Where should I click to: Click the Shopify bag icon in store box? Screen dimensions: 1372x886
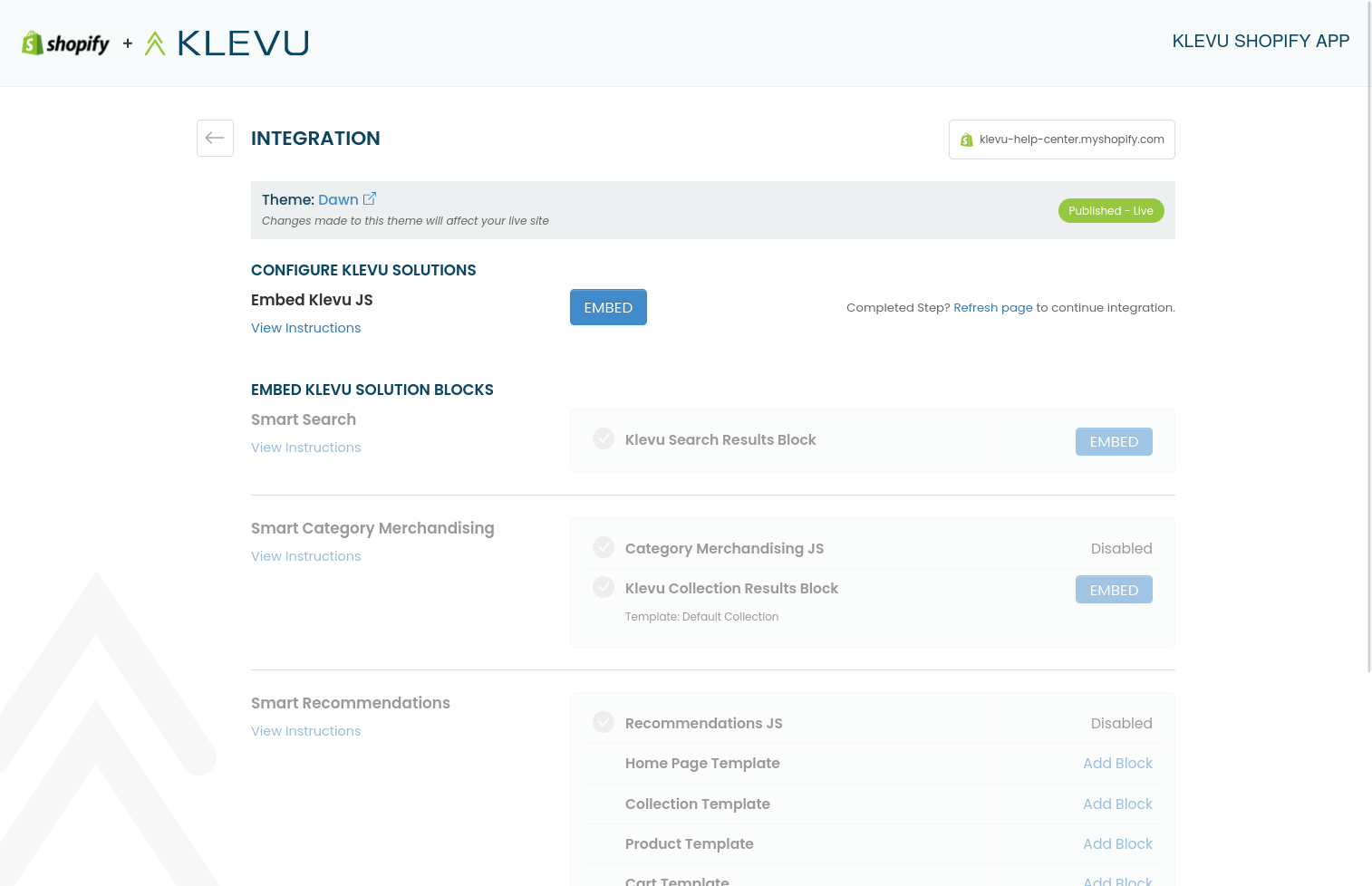tap(966, 140)
